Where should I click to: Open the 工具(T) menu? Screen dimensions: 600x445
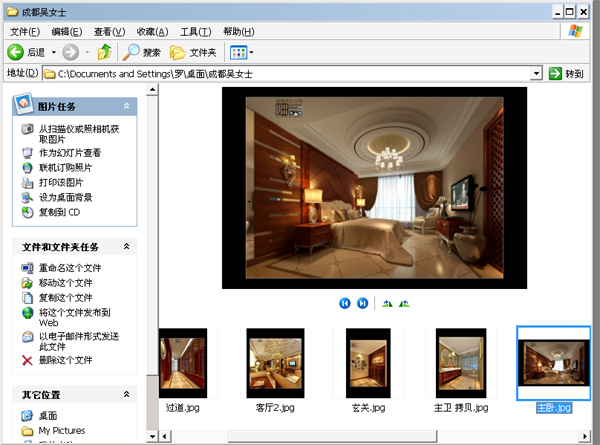(196, 32)
